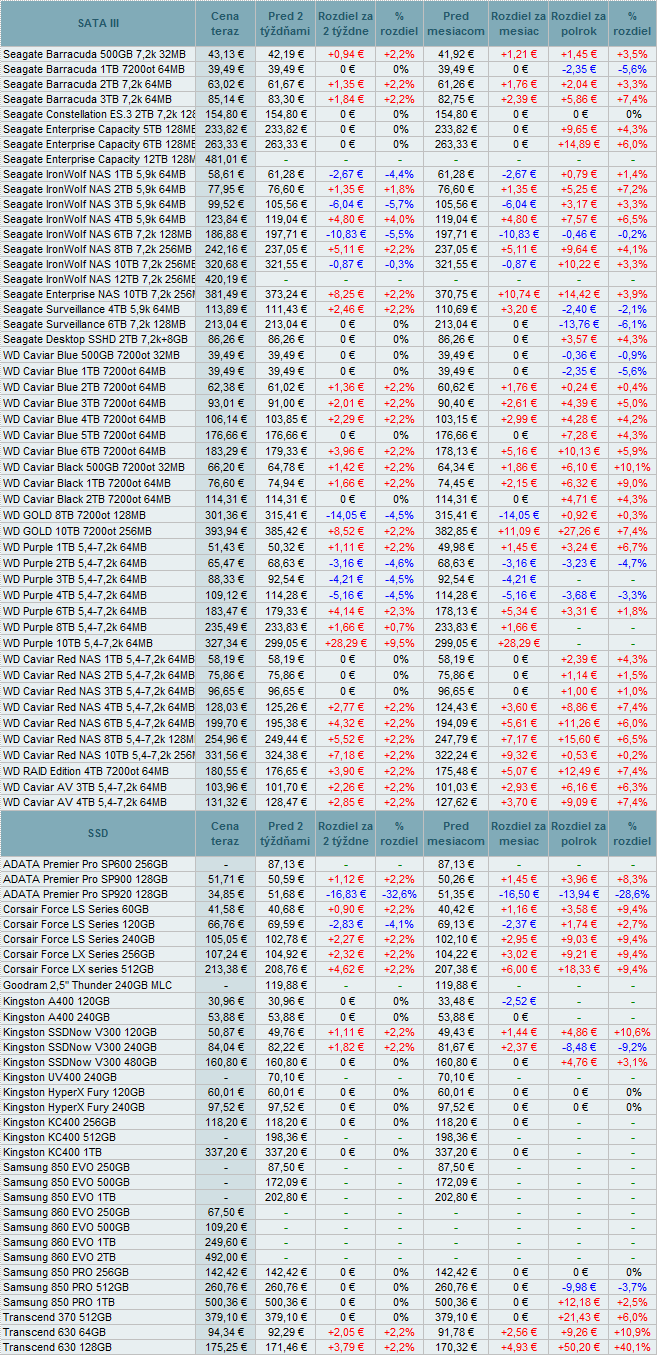
Task: Select WD RAID Edition 4TB row name
Action: (x=85, y=771)
